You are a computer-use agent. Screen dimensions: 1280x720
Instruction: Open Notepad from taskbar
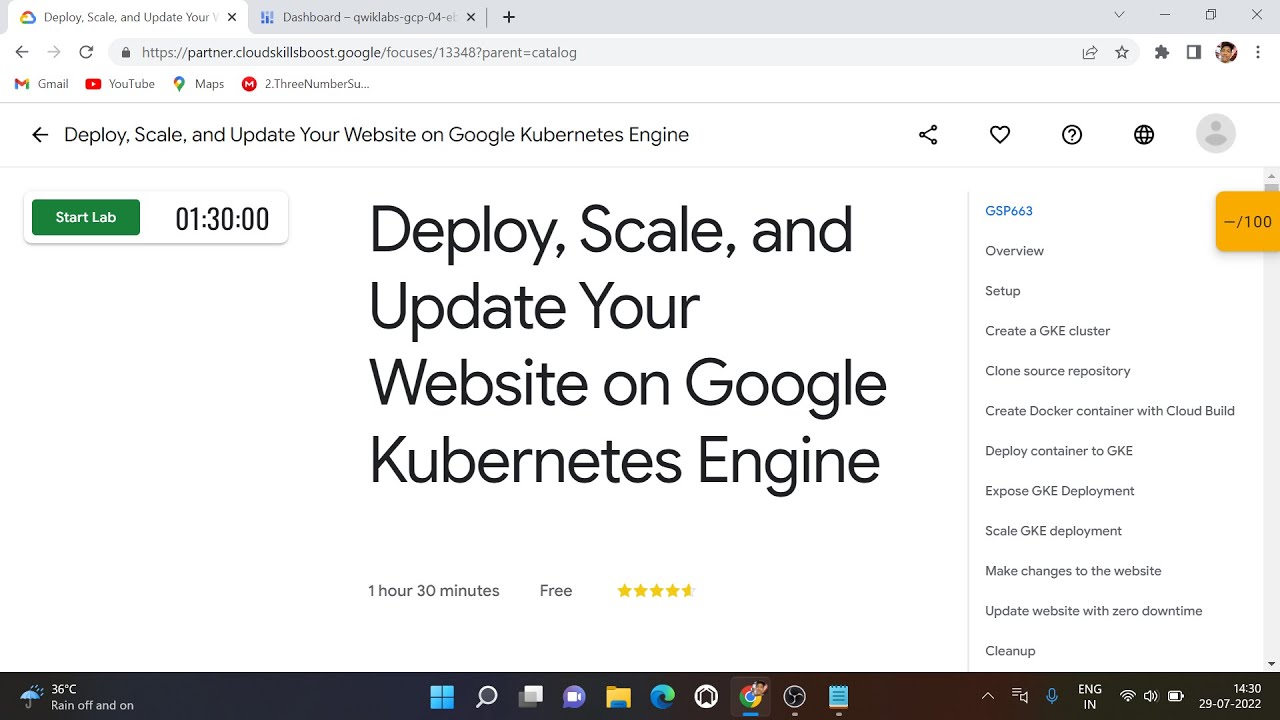point(838,697)
